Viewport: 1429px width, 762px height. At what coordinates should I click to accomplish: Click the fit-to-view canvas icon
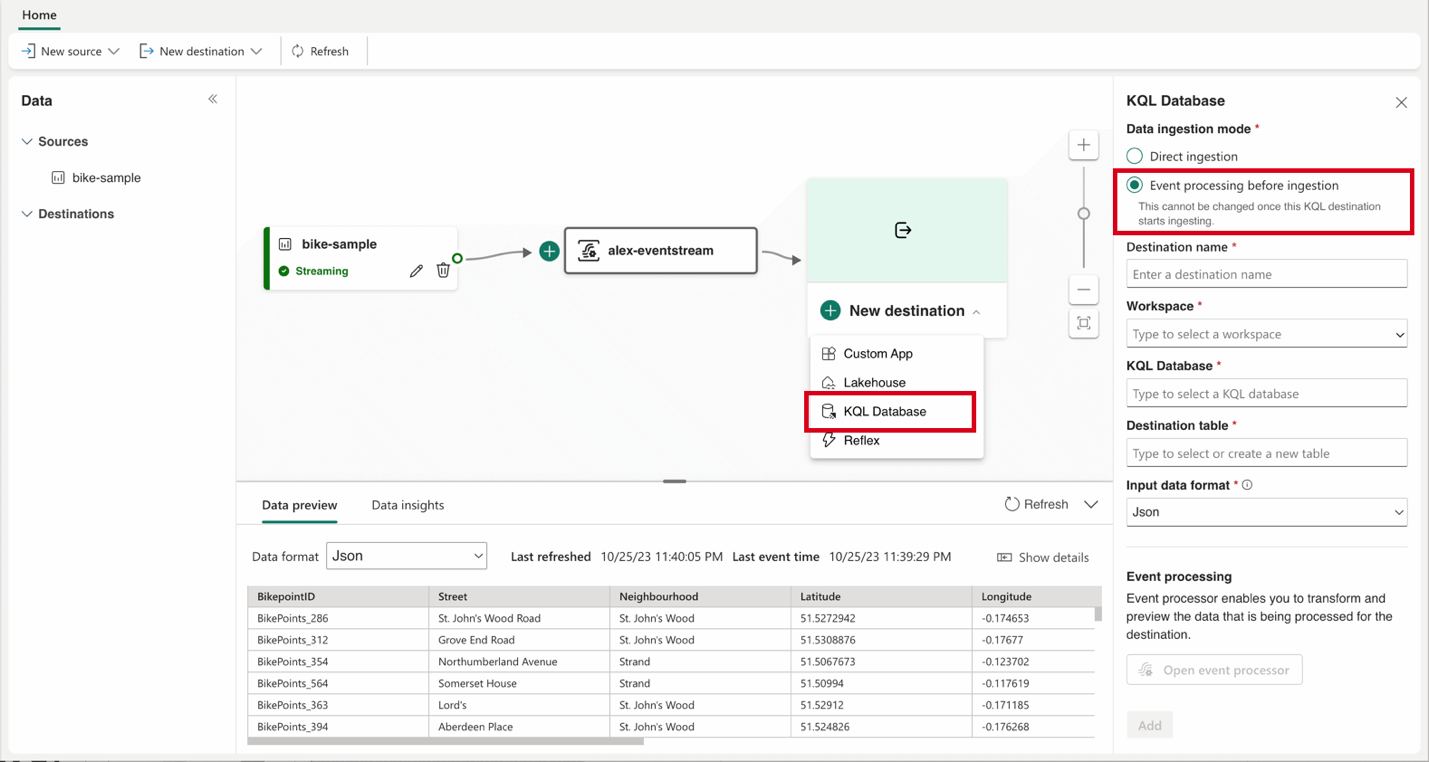[1084, 323]
